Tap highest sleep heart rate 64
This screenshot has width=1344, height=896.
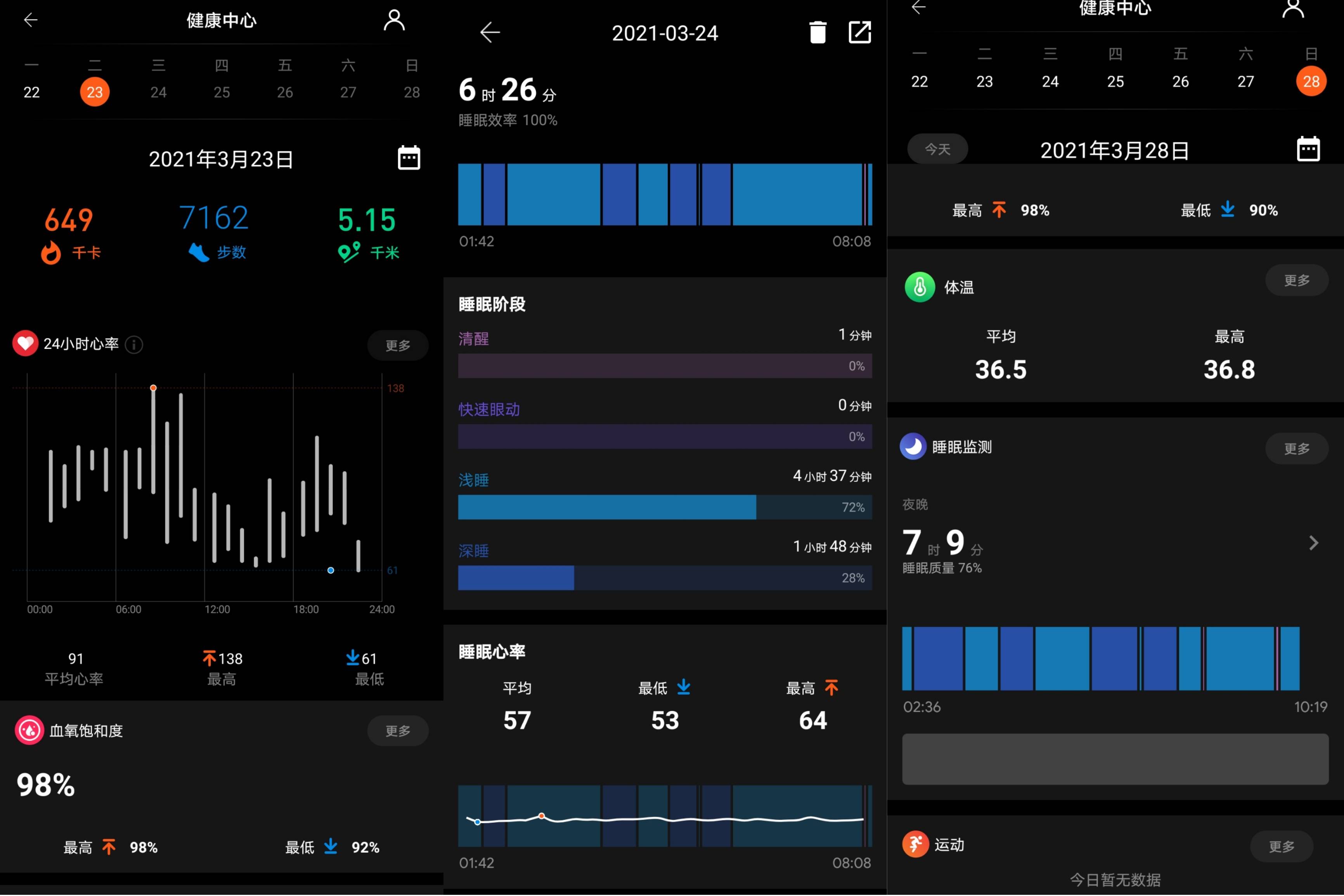(x=813, y=720)
